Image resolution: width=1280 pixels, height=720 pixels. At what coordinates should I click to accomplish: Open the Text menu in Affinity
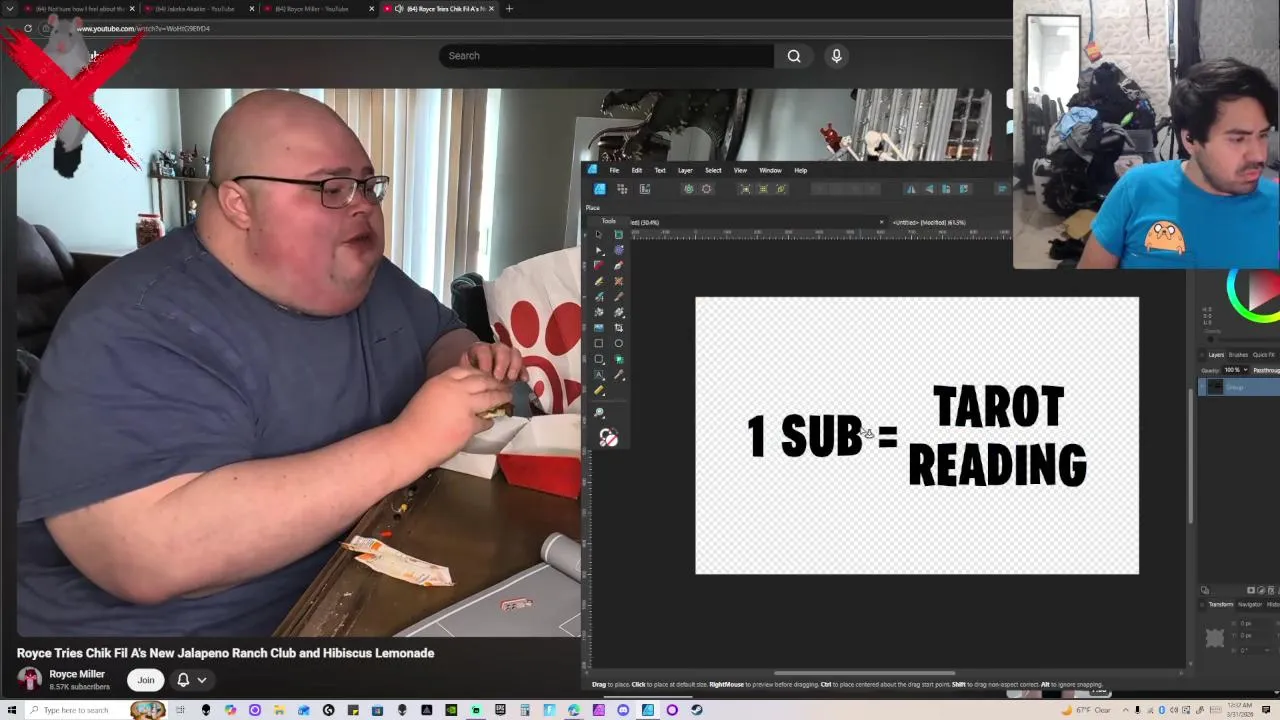pyautogui.click(x=660, y=170)
